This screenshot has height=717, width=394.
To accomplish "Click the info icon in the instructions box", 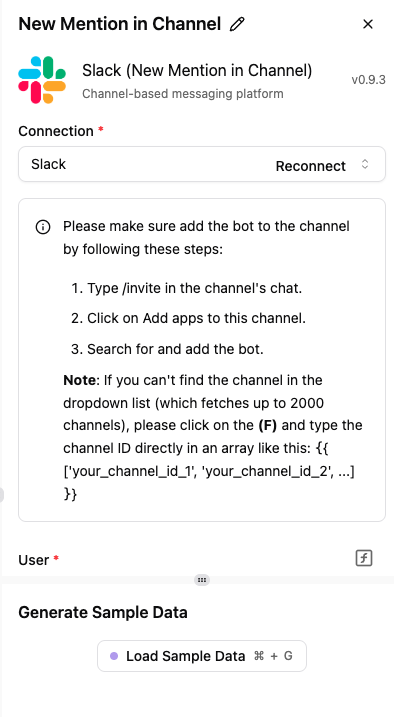I will pos(43,227).
